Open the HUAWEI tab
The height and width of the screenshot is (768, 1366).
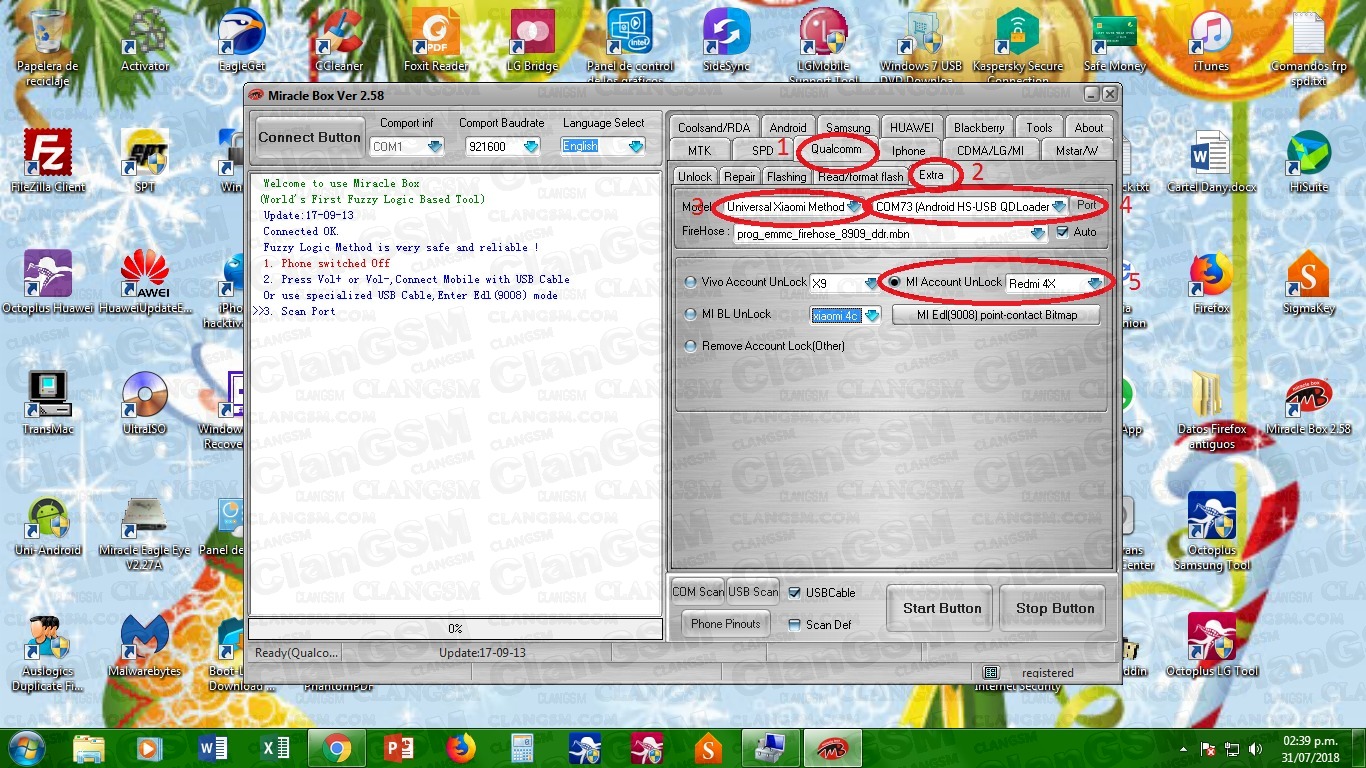tap(911, 128)
